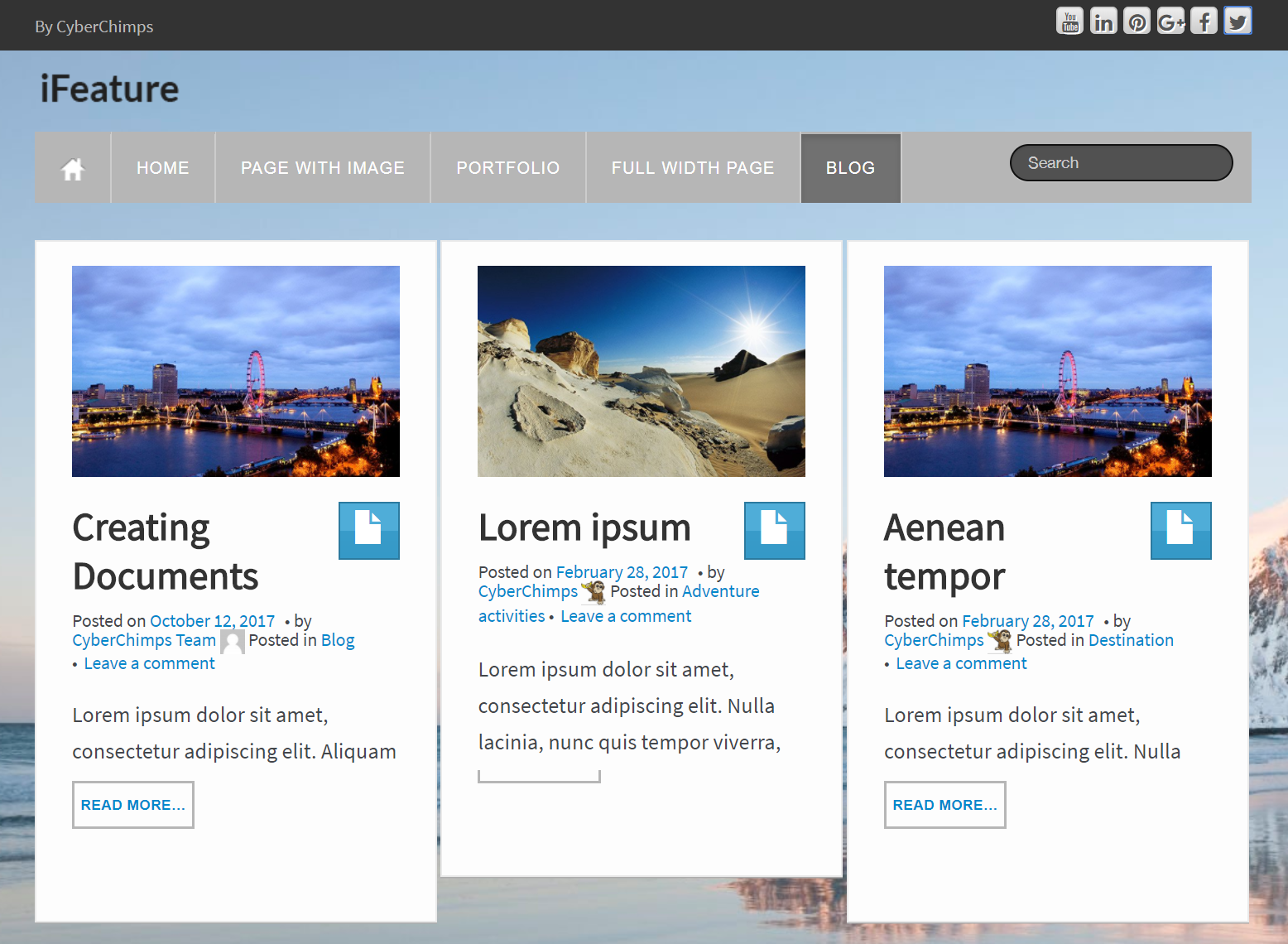This screenshot has width=1288, height=944.
Task: Click the document icon beside Creating Documents
Action: point(369,530)
